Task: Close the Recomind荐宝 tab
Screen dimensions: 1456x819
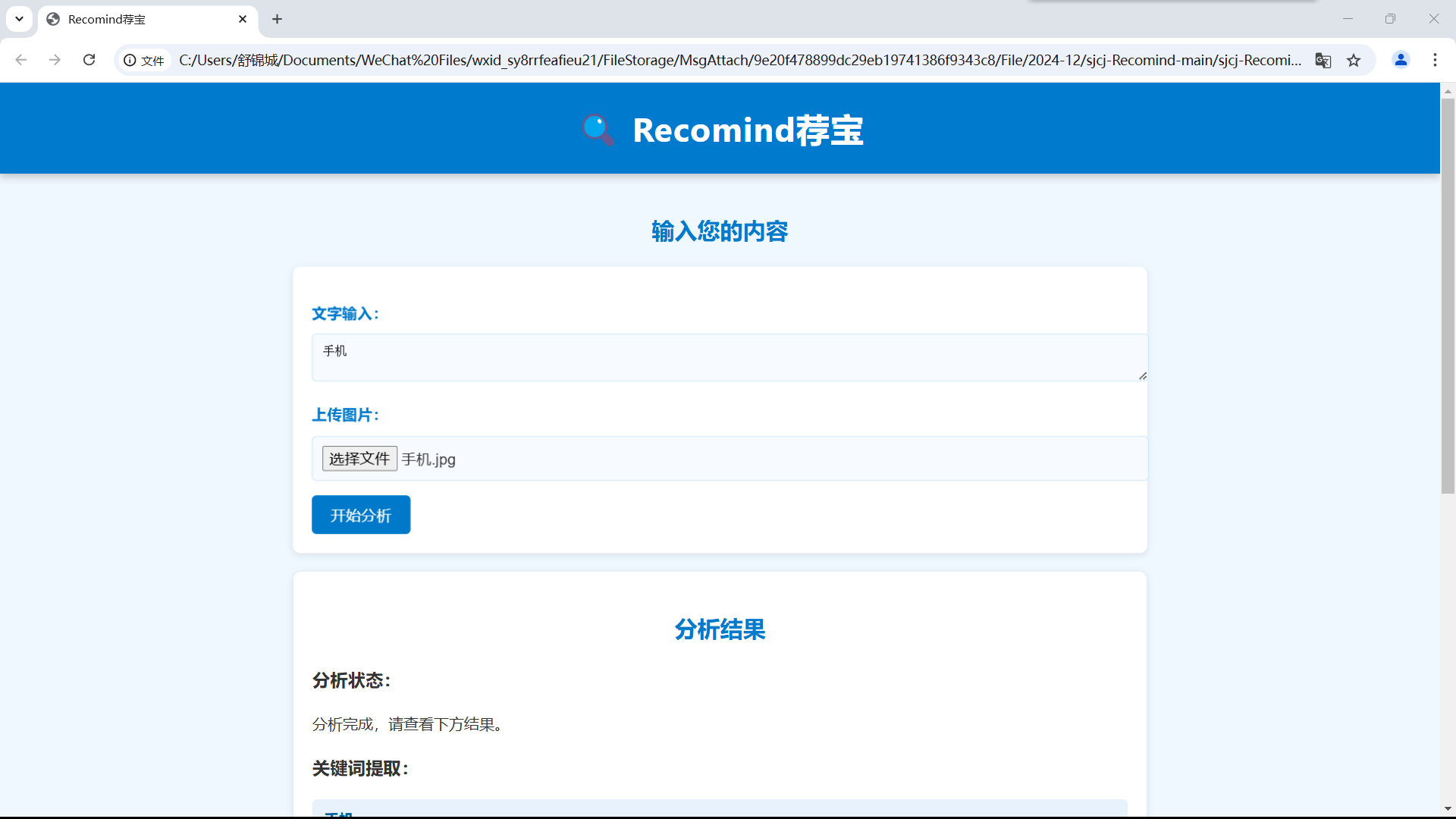Action: 243,19
